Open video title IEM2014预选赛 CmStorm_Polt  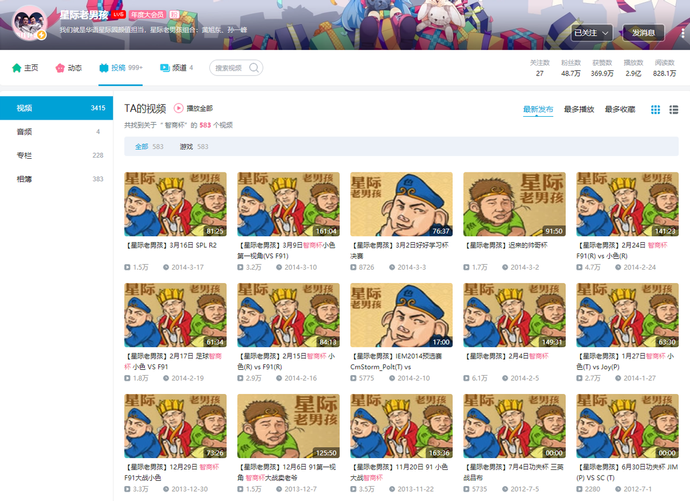[396, 361]
